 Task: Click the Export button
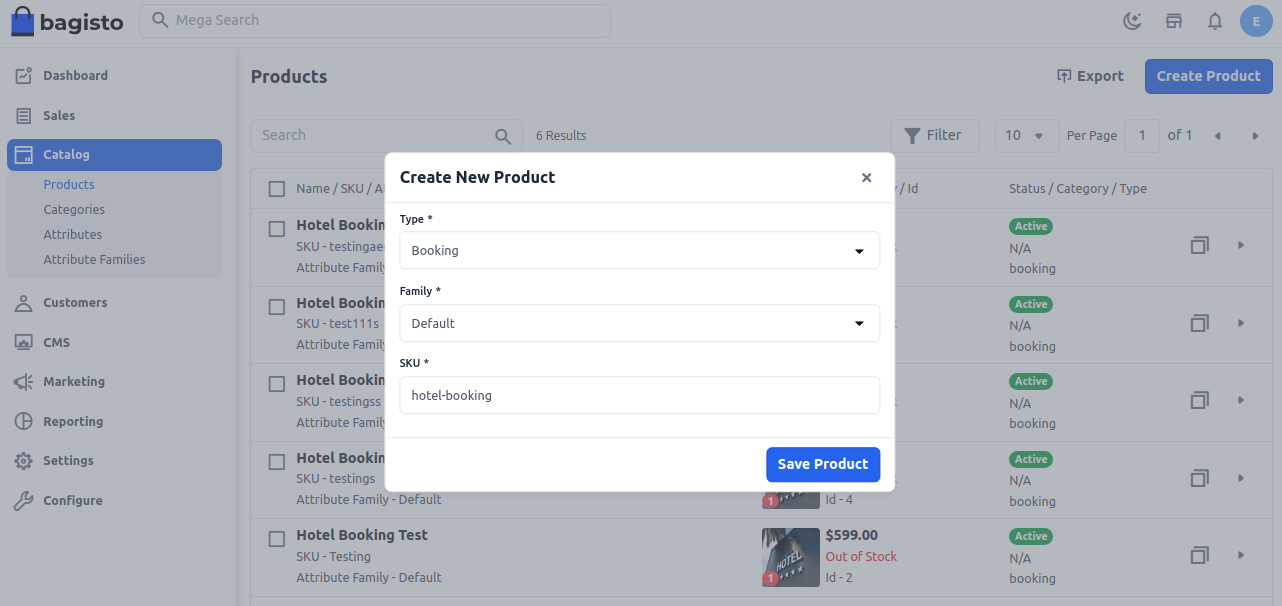tap(1090, 76)
